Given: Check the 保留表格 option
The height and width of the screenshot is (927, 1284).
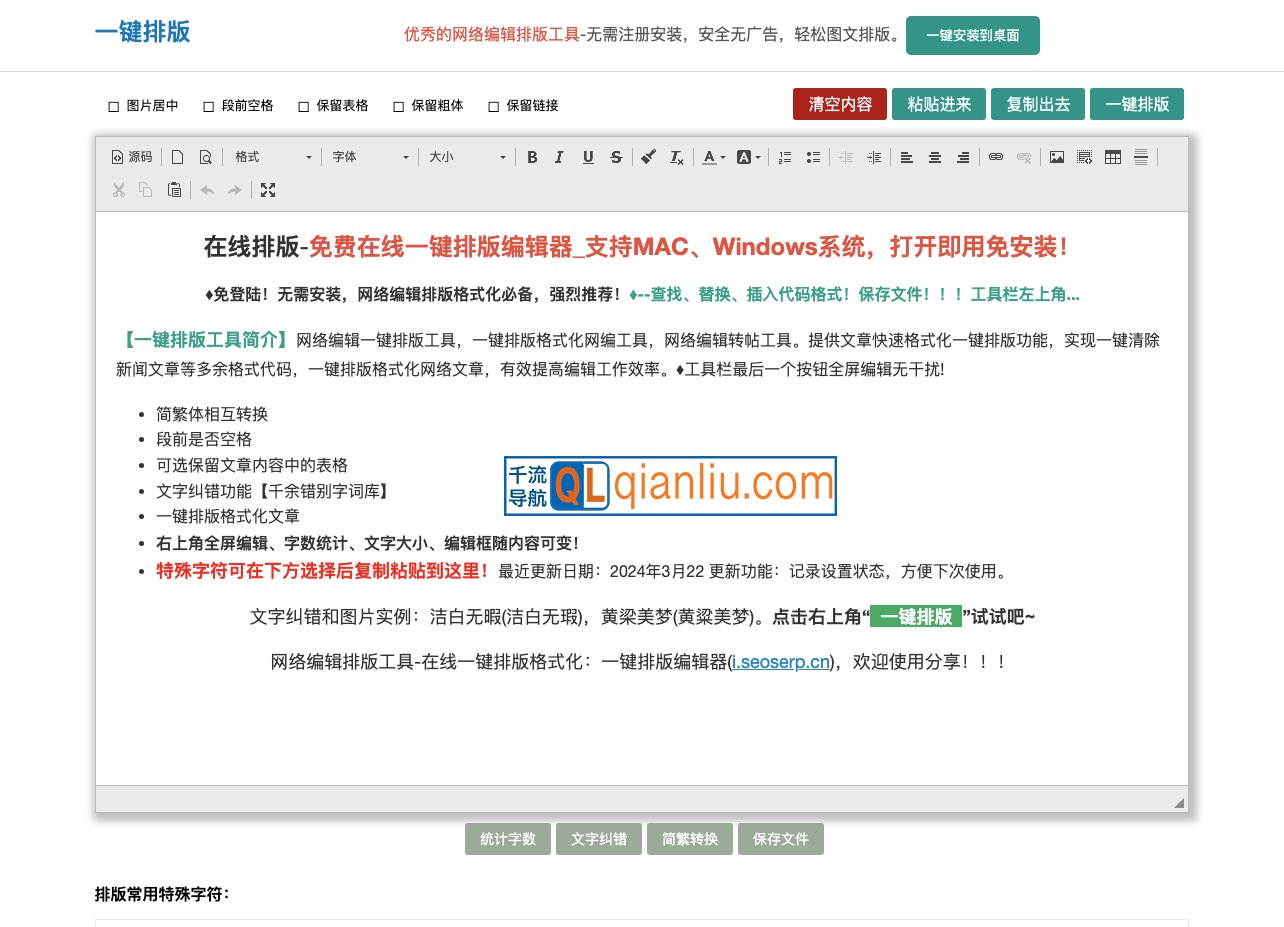Looking at the screenshot, I should point(303,105).
